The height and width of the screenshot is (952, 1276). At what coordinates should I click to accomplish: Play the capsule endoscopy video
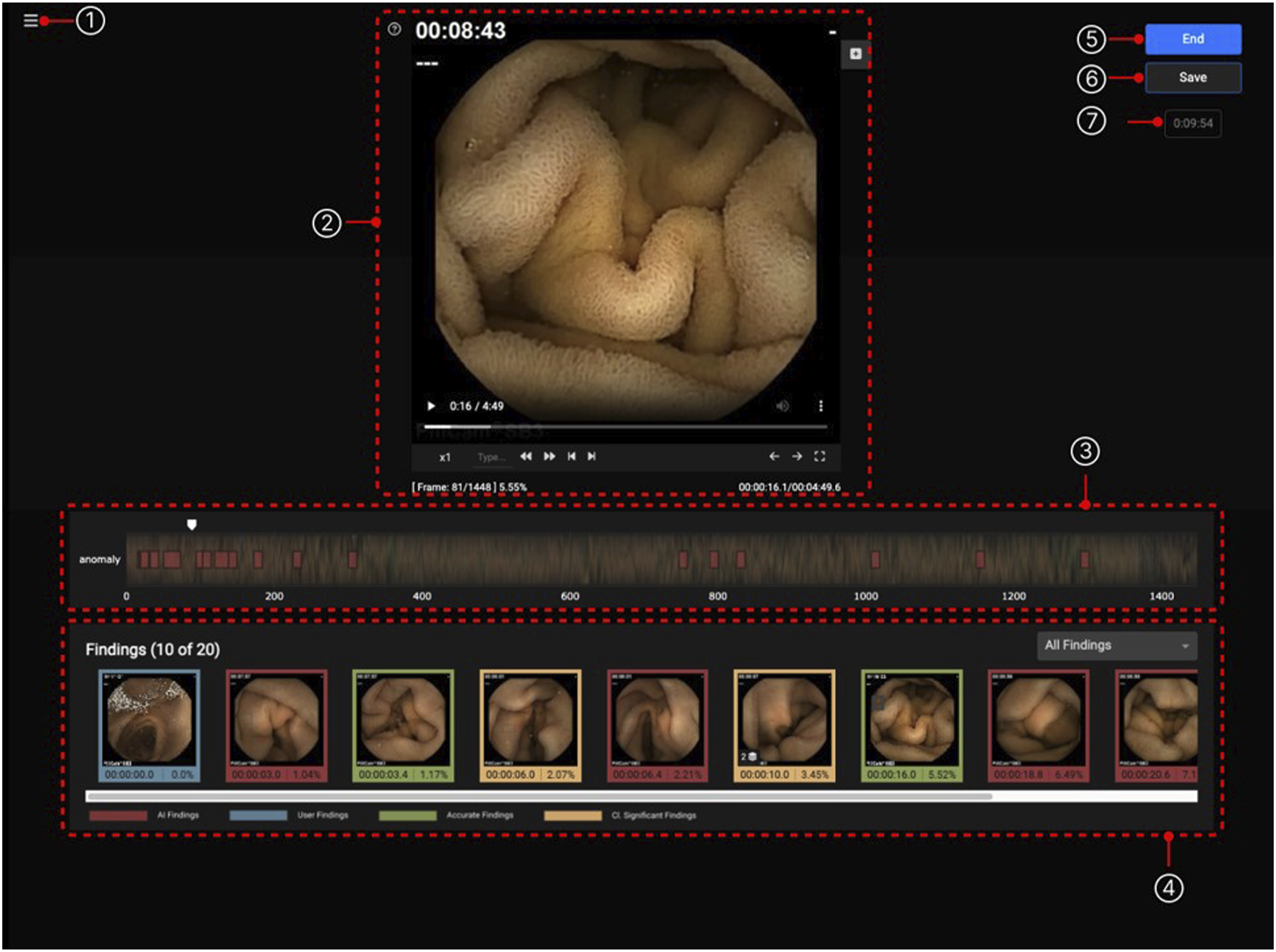point(431,406)
